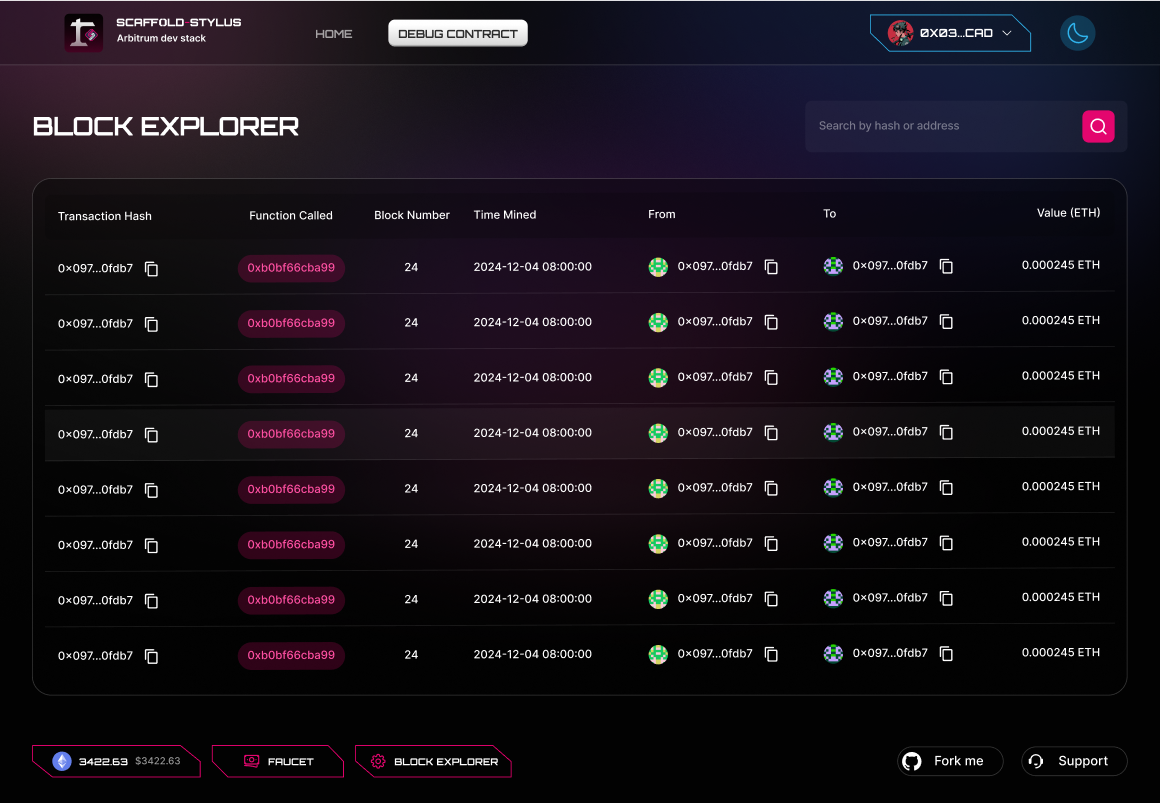Open the Debug Contract tab

click(457, 34)
